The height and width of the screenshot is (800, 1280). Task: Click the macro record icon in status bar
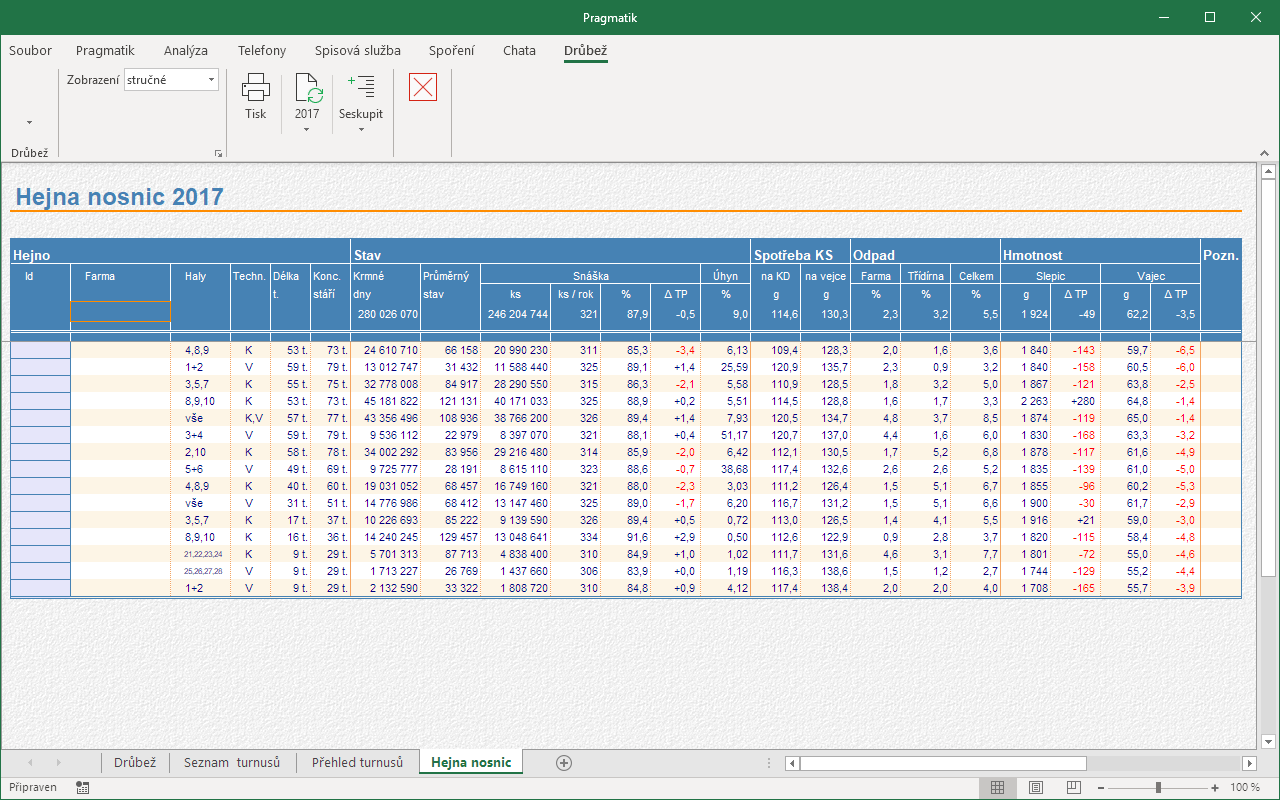pyautogui.click(x=82, y=788)
